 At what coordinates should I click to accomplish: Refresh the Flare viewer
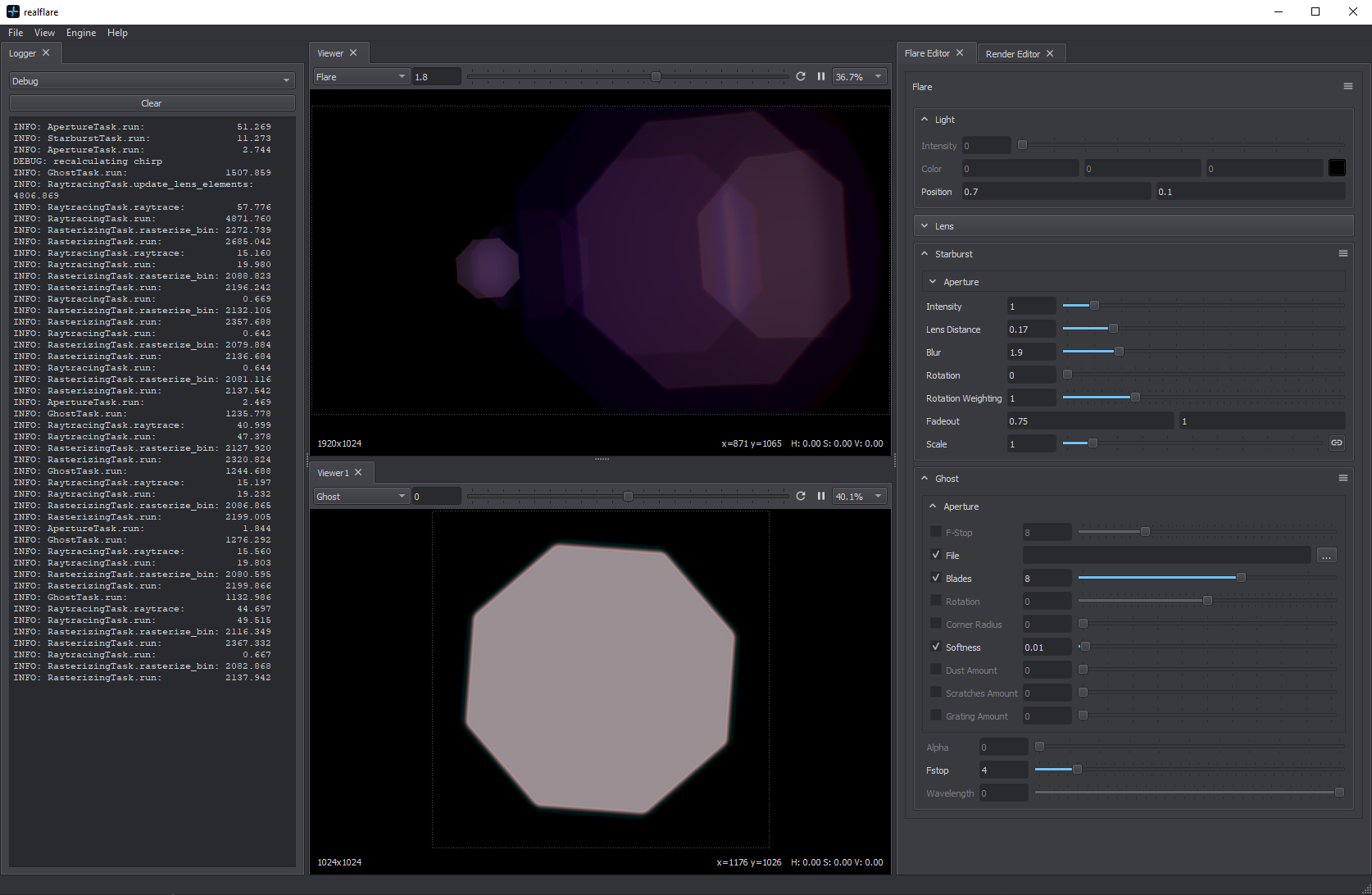[x=801, y=76]
